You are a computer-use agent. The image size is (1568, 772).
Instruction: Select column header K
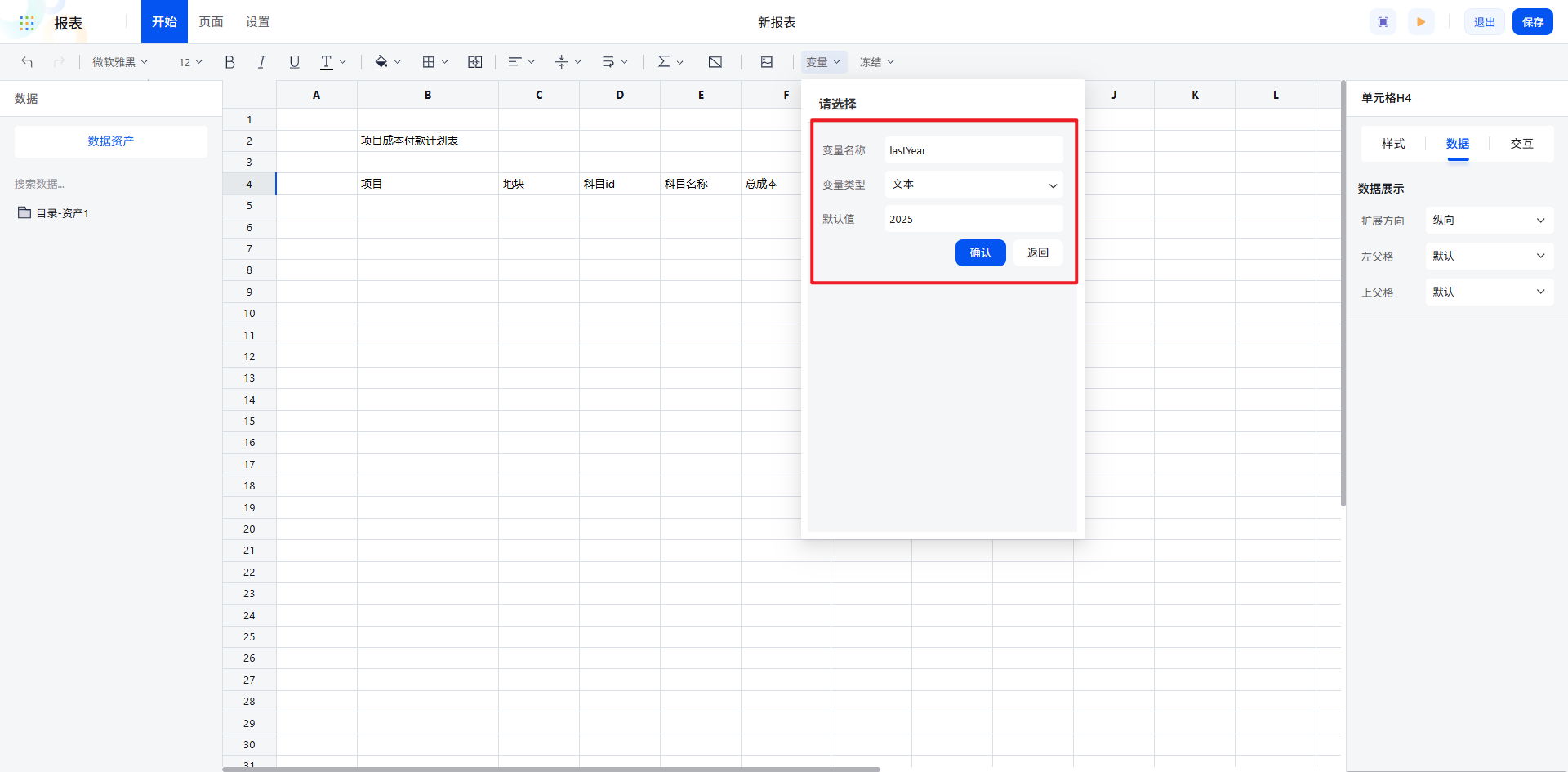1195,95
